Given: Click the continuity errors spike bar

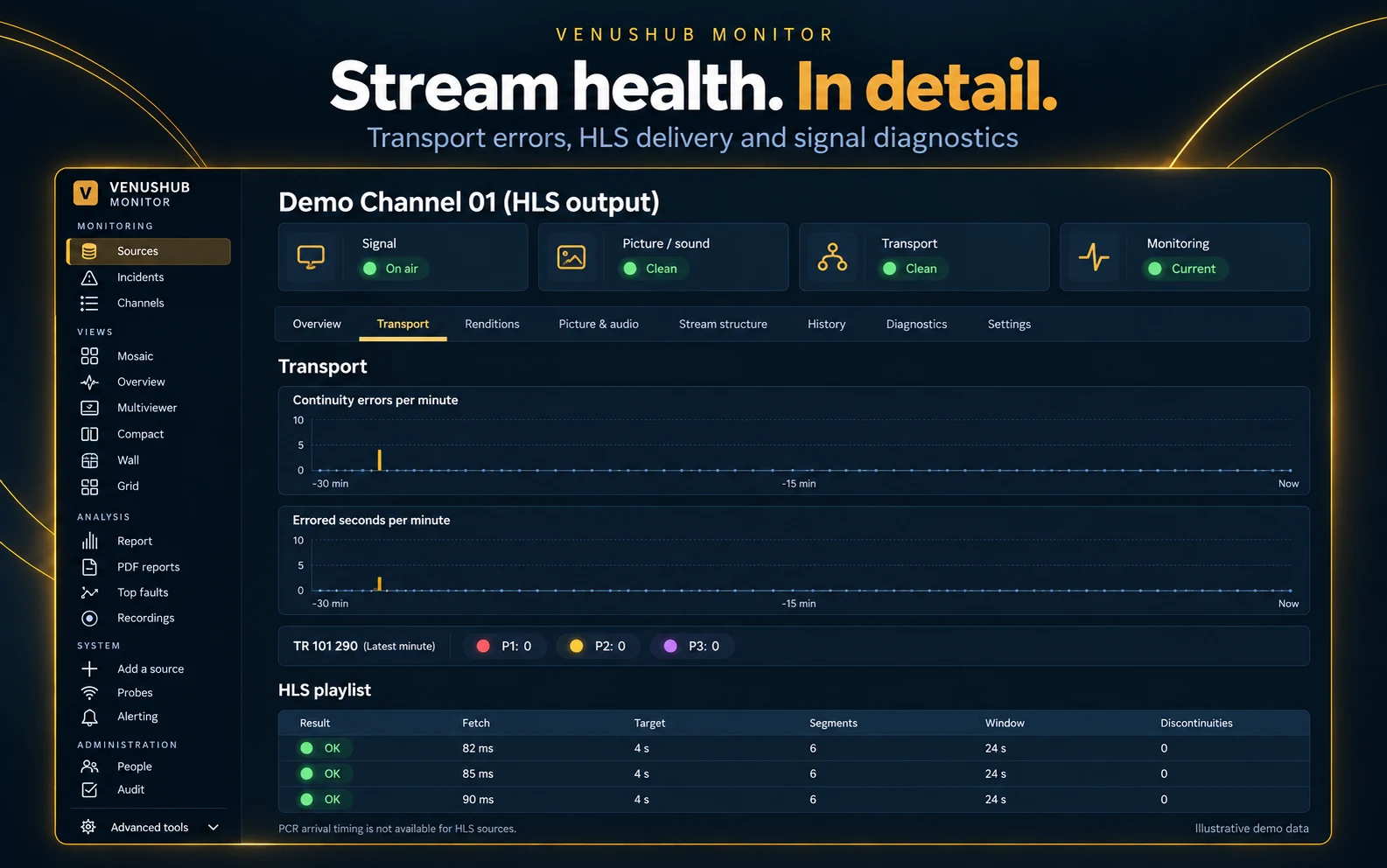Looking at the screenshot, I should click(379, 459).
